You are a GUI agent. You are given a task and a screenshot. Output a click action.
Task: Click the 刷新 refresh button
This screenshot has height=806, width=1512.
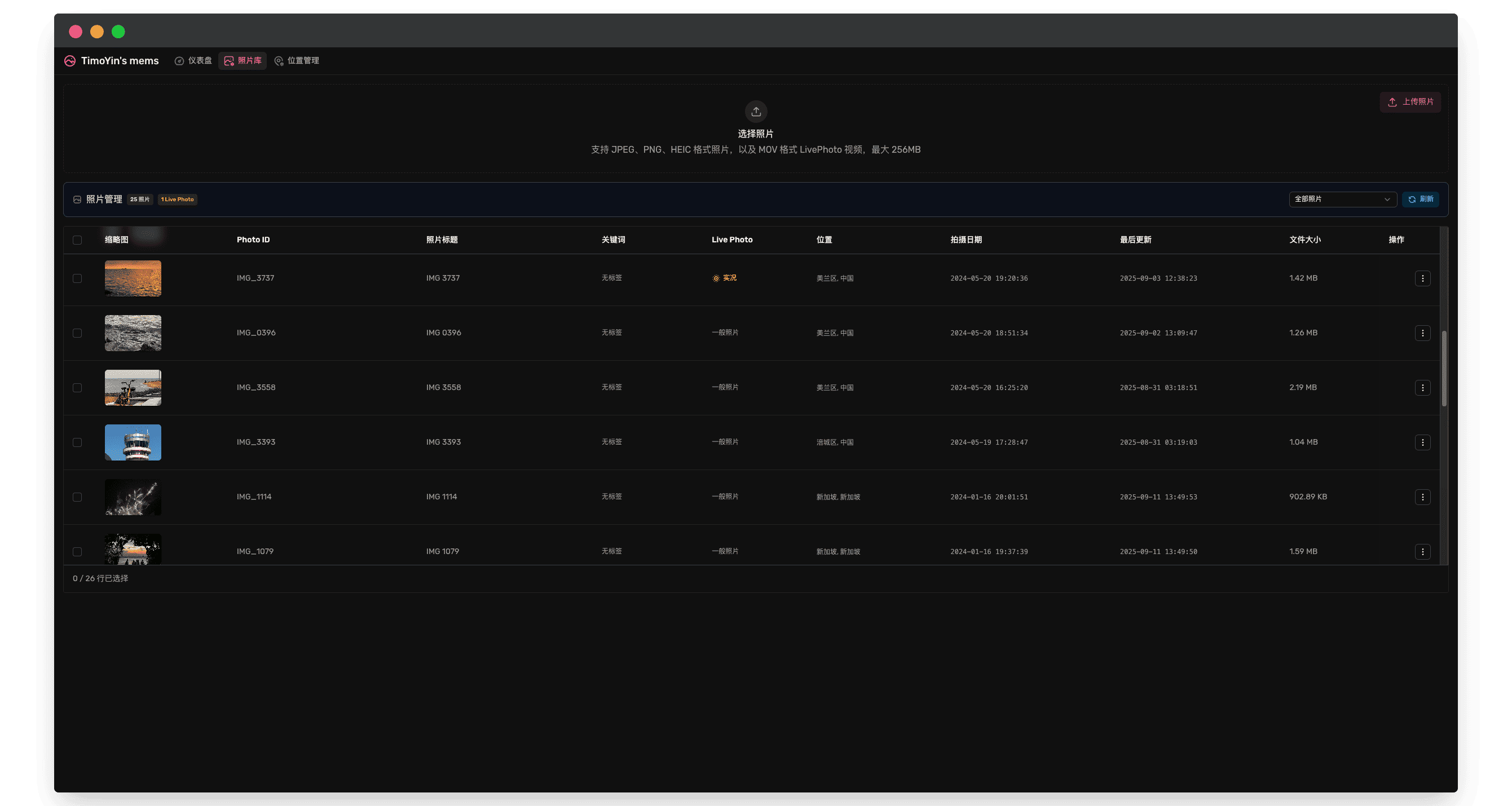[x=1421, y=200]
